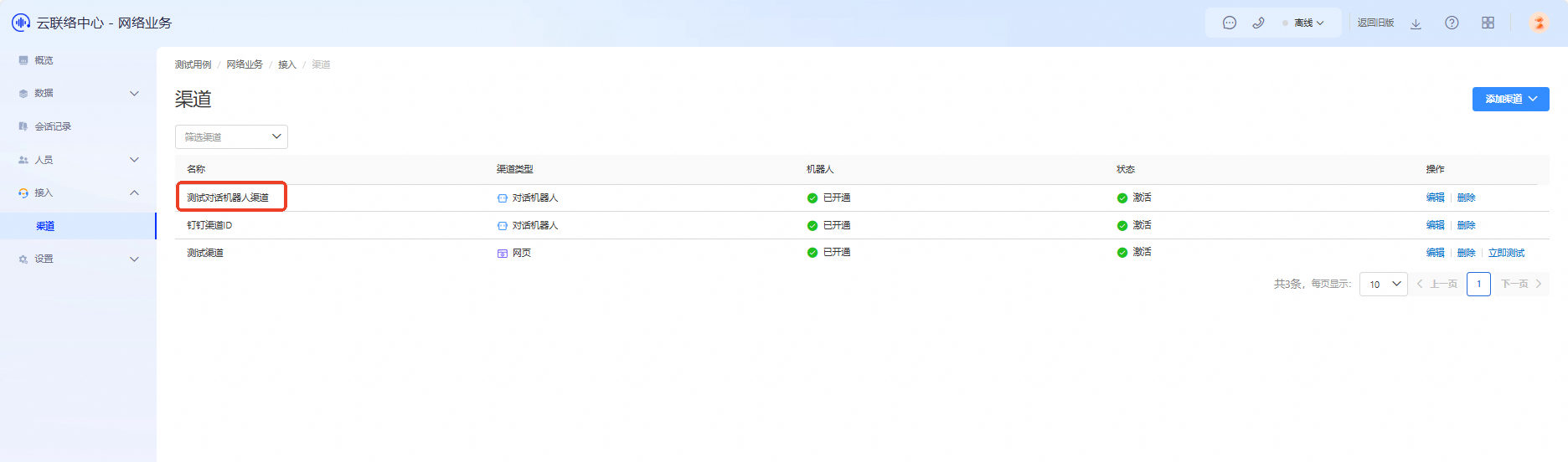1568x462 pixels.
Task: Click the 返回旧版 link
Action: pos(1375,23)
